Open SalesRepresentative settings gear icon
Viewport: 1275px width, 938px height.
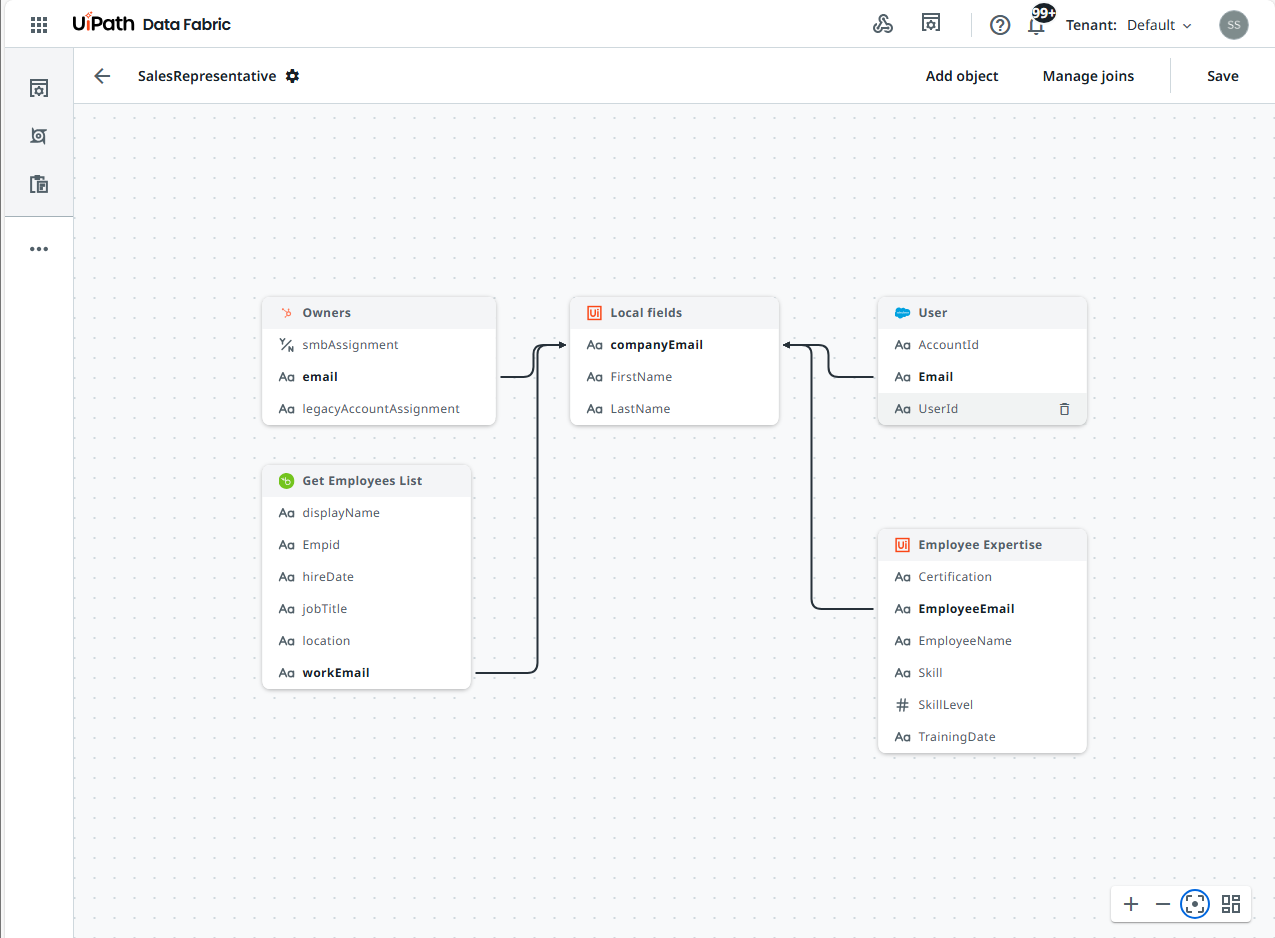[292, 76]
